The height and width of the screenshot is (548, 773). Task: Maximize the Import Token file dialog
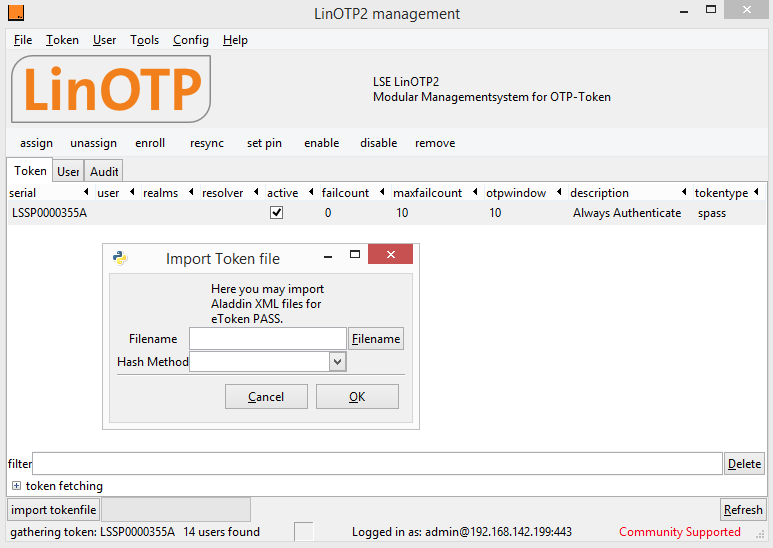pos(355,254)
